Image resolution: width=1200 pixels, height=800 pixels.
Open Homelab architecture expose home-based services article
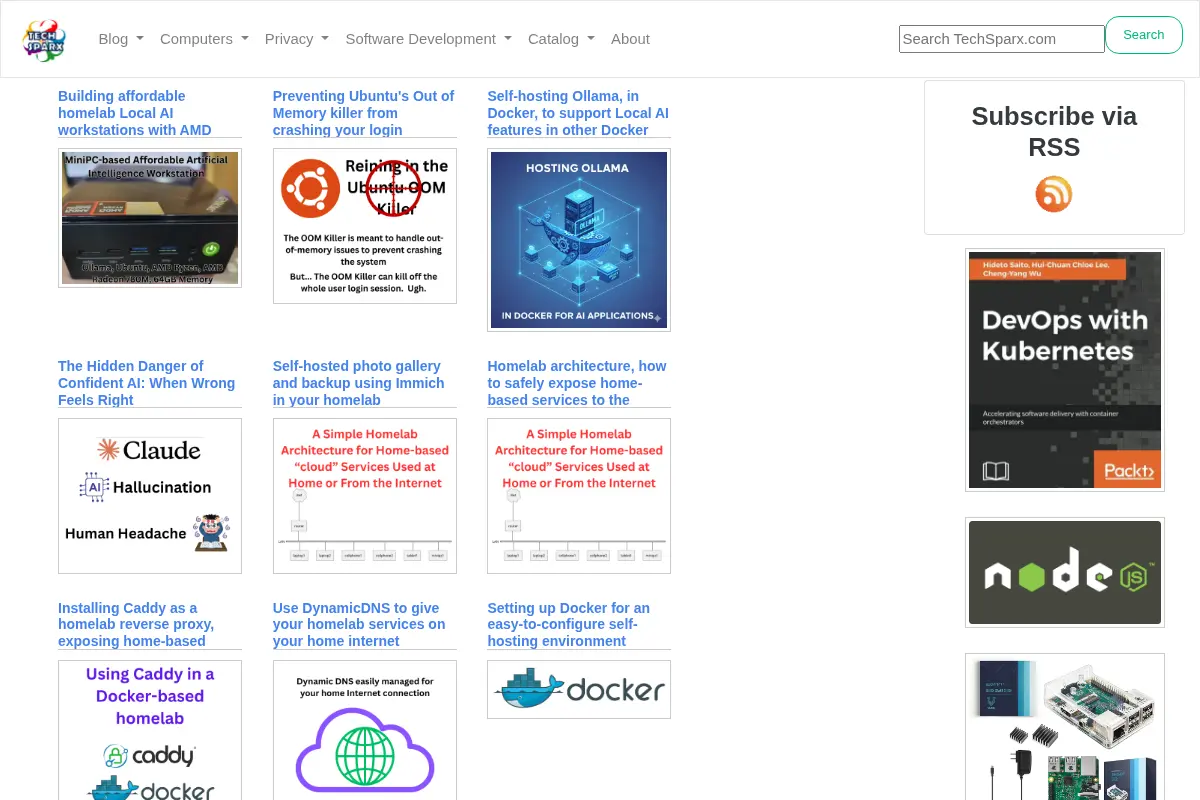tap(577, 383)
